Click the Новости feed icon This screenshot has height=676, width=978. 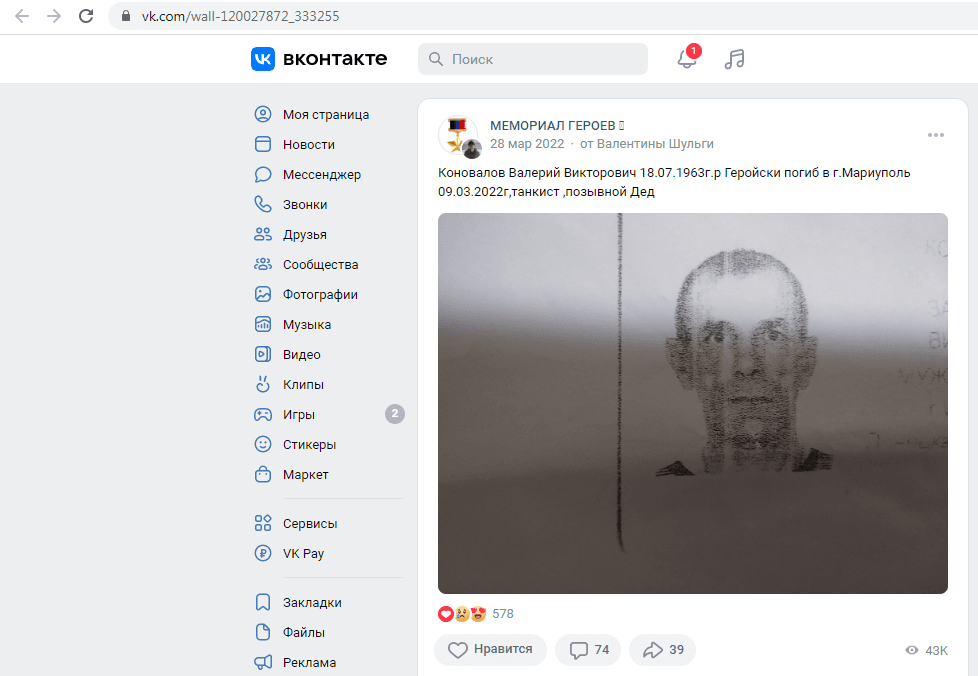(263, 144)
